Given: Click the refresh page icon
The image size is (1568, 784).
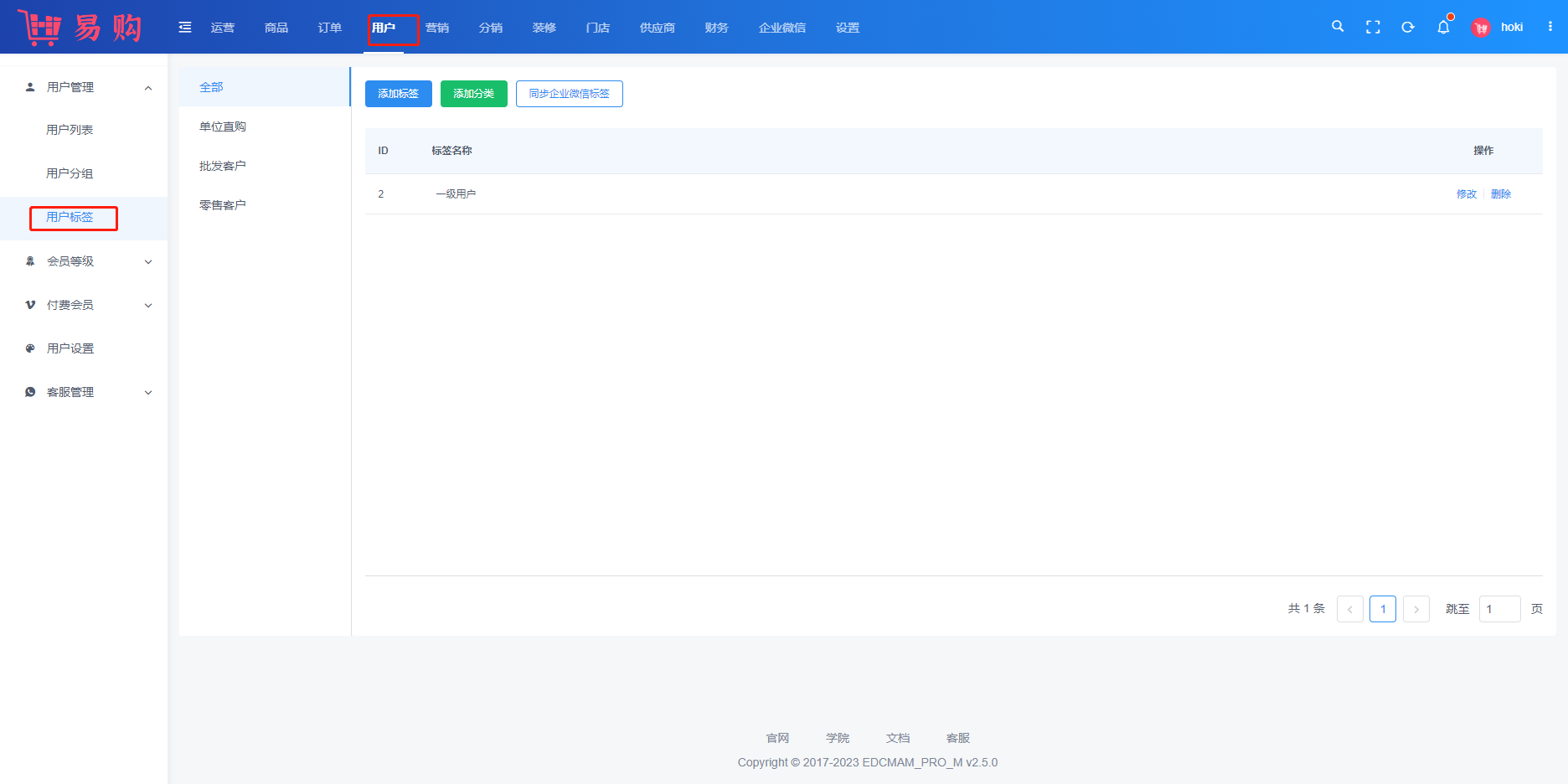Looking at the screenshot, I should pyautogui.click(x=1408, y=27).
